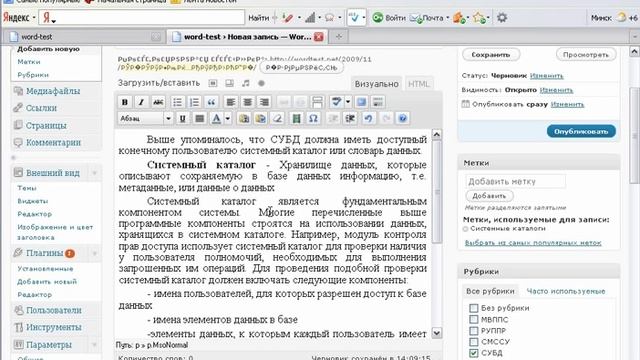Uncheck the 'СУБД' category
Screen dimensions: 640x360
click(x=473, y=353)
